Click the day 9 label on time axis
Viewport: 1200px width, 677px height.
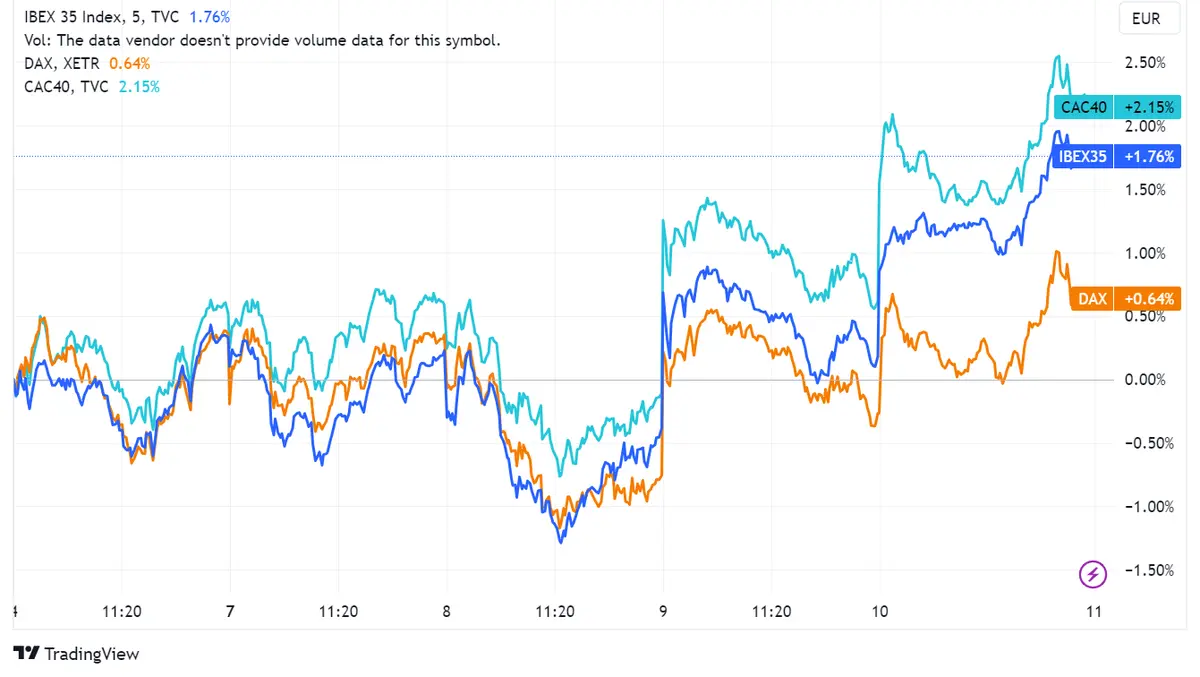pos(662,611)
